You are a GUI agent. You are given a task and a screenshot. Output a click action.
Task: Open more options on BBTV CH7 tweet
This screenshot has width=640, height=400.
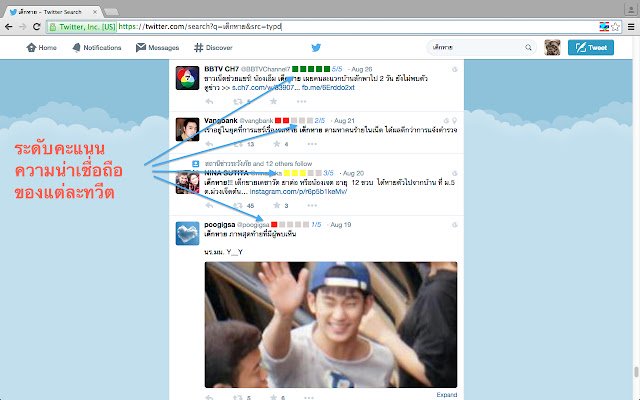[301, 101]
